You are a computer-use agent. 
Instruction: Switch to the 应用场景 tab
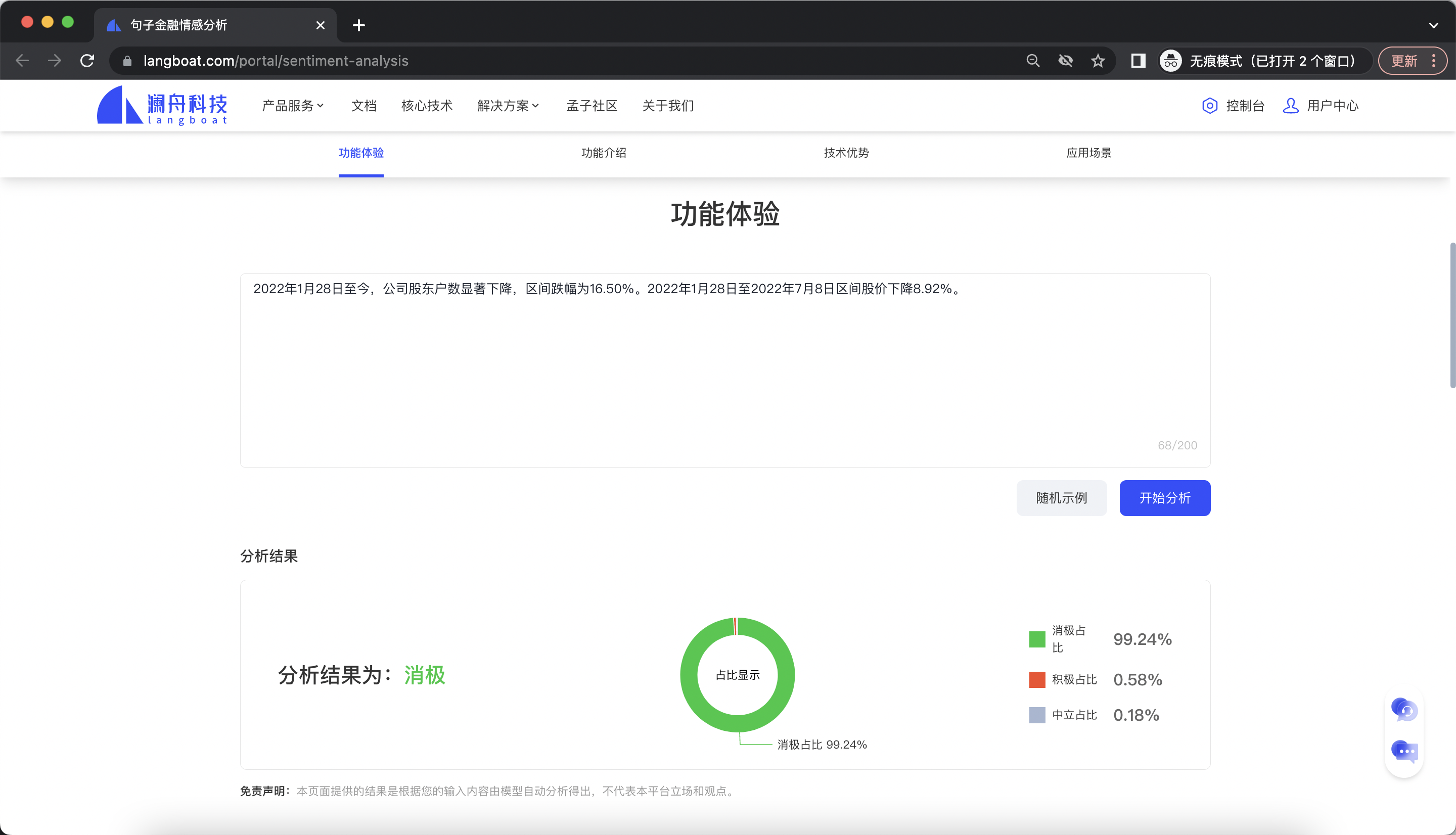pos(1088,153)
